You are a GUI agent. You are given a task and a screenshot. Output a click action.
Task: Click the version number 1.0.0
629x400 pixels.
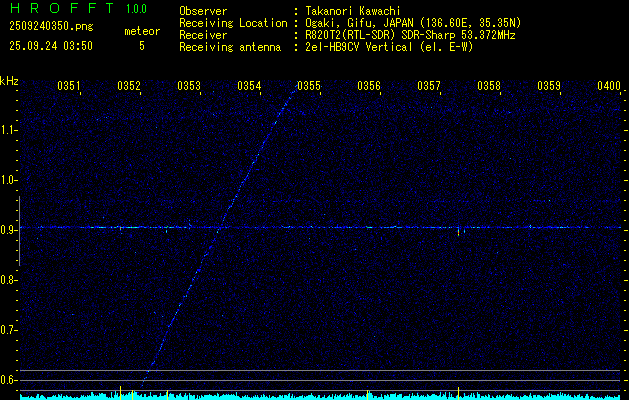(x=136, y=9)
